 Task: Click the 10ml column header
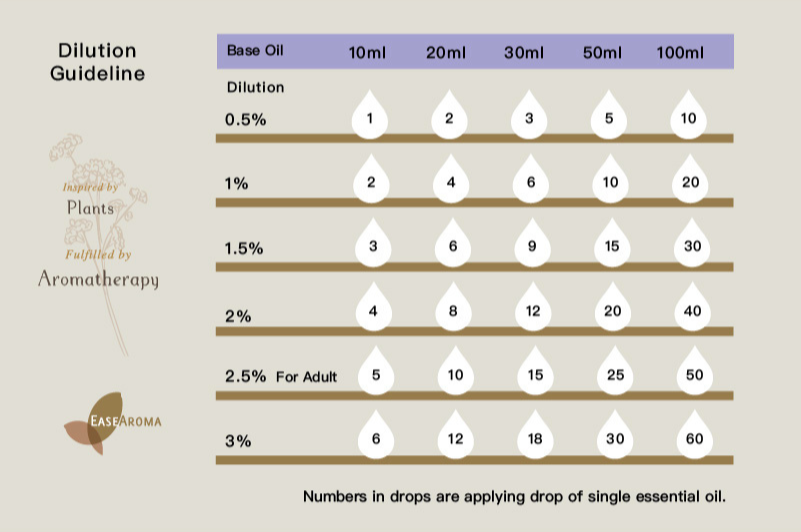pyautogui.click(x=366, y=52)
